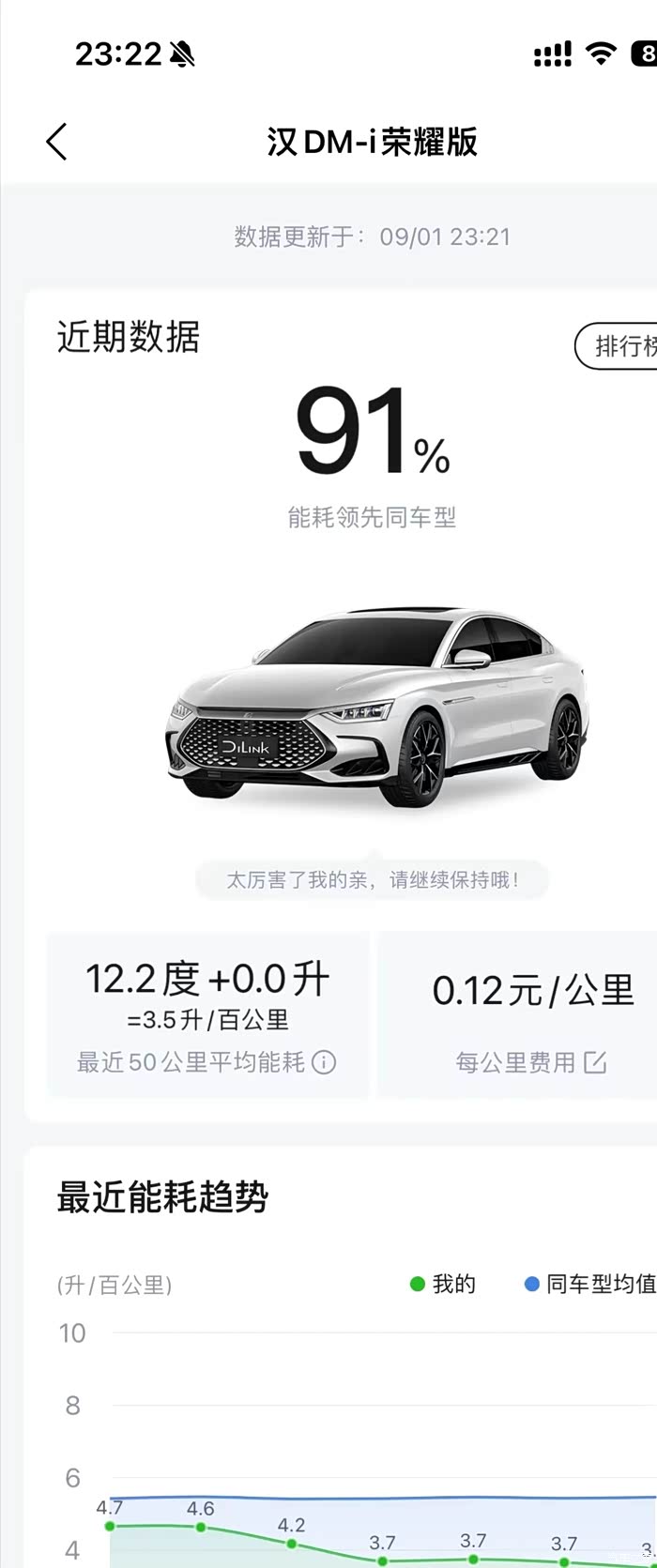Toggle the blue 同车型均值 legend dot
This screenshot has width=657, height=1568.
[531, 1284]
